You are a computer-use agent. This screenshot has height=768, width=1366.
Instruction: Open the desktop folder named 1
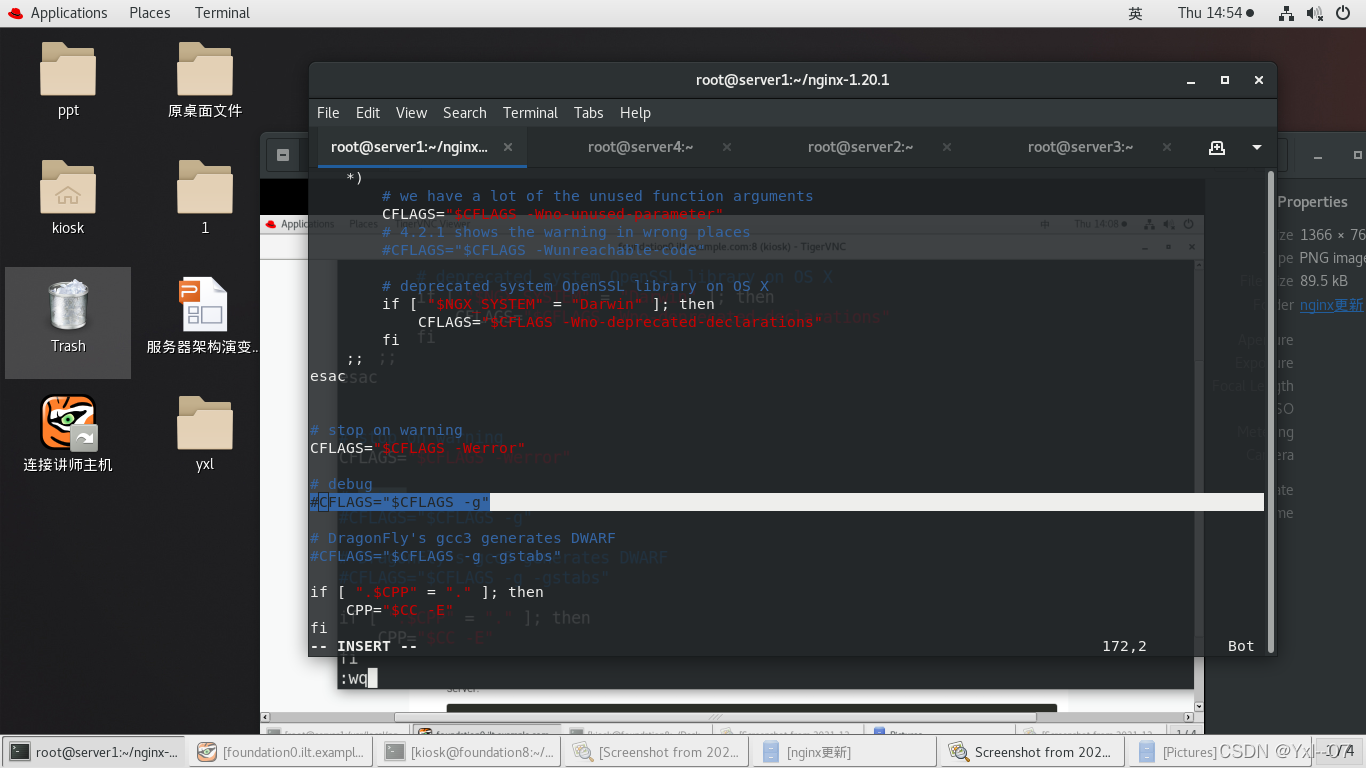pos(205,197)
